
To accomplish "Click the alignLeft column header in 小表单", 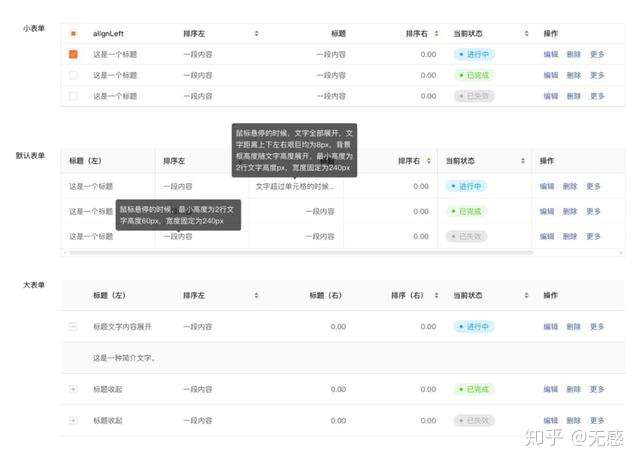I will 108,33.
